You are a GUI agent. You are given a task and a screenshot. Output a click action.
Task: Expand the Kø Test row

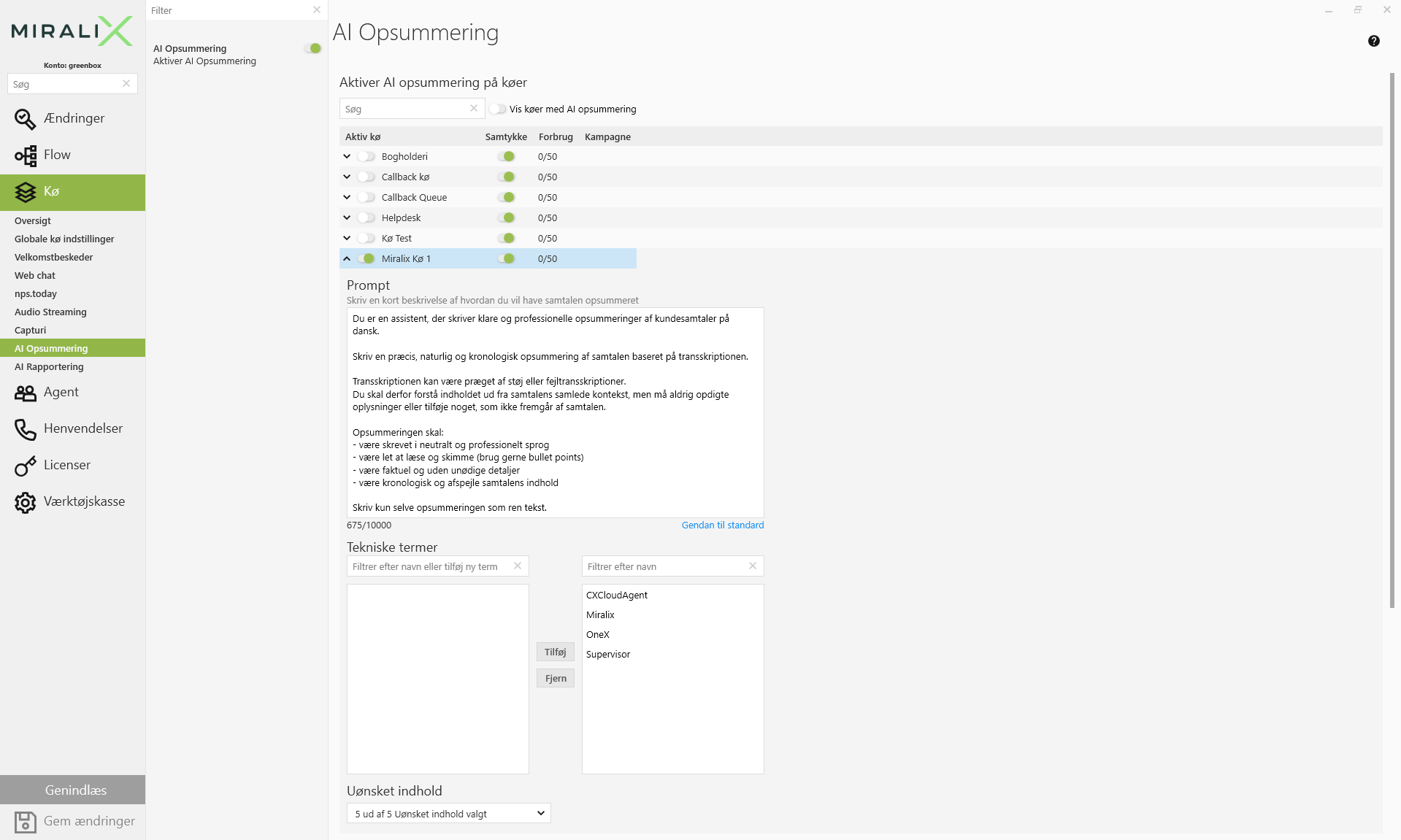[347, 238]
